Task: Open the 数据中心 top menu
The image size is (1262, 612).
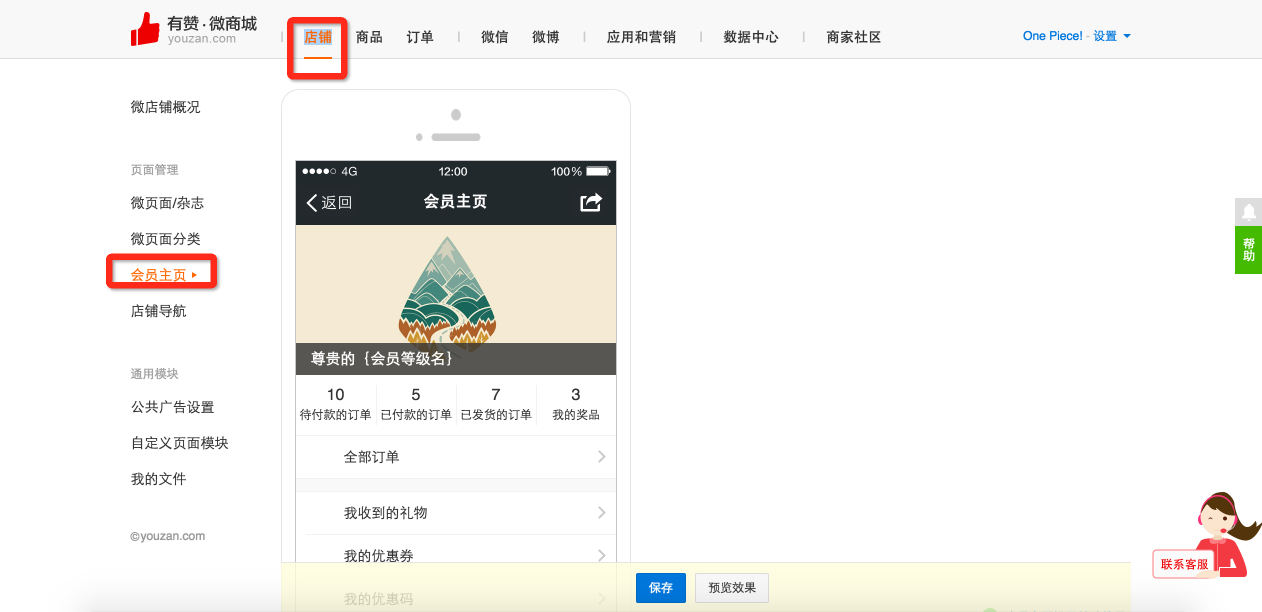Action: [751, 37]
